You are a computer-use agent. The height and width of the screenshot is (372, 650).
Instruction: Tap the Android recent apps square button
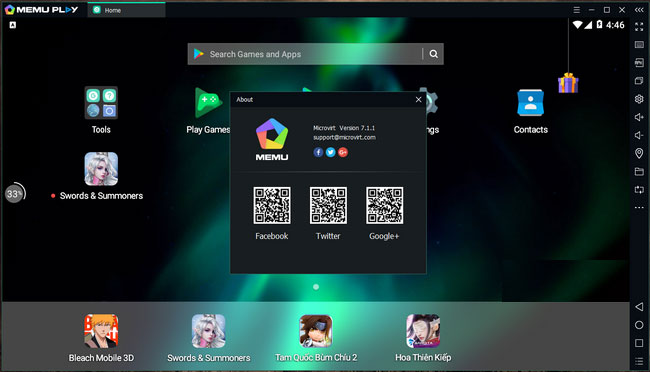click(x=639, y=343)
